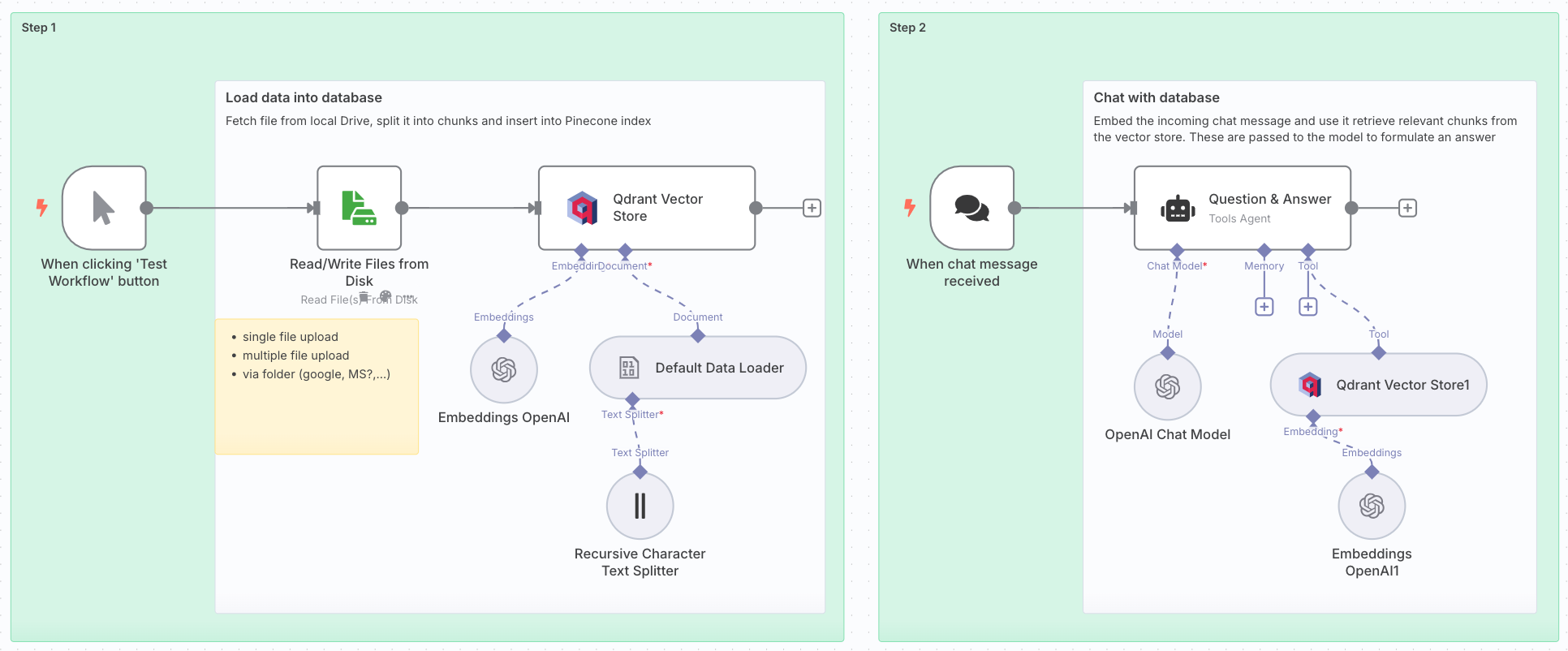Add a node after Qdrant Vector Store
Image resolution: width=1568 pixels, height=651 pixels.
click(x=812, y=208)
